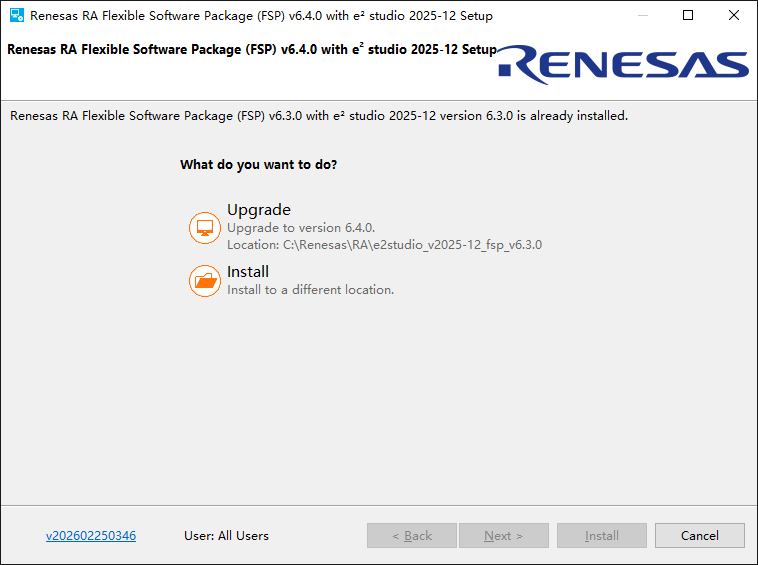Click the orange Upgrade monitor icon
The height and width of the screenshot is (565, 758).
pyautogui.click(x=204, y=228)
